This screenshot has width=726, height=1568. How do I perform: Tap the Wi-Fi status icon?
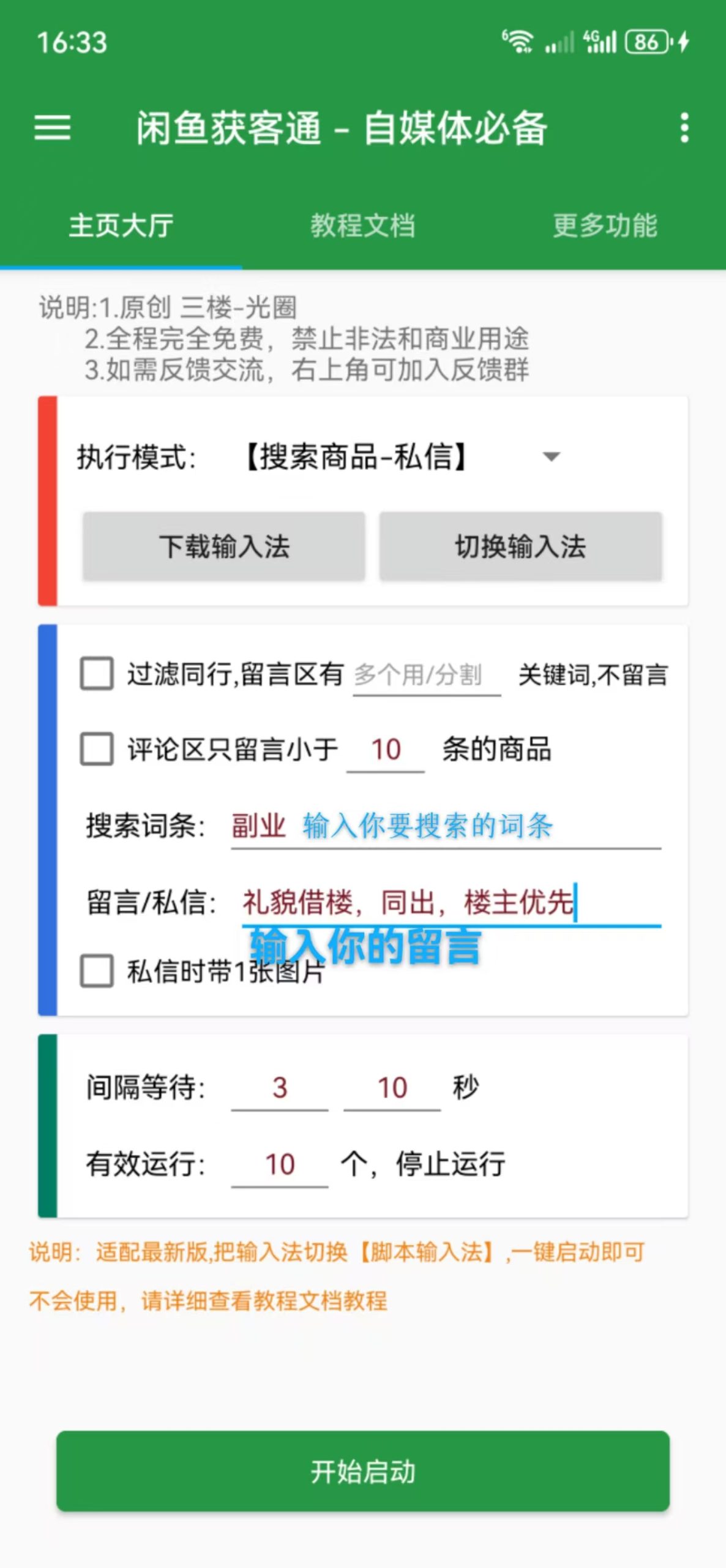coord(518,42)
